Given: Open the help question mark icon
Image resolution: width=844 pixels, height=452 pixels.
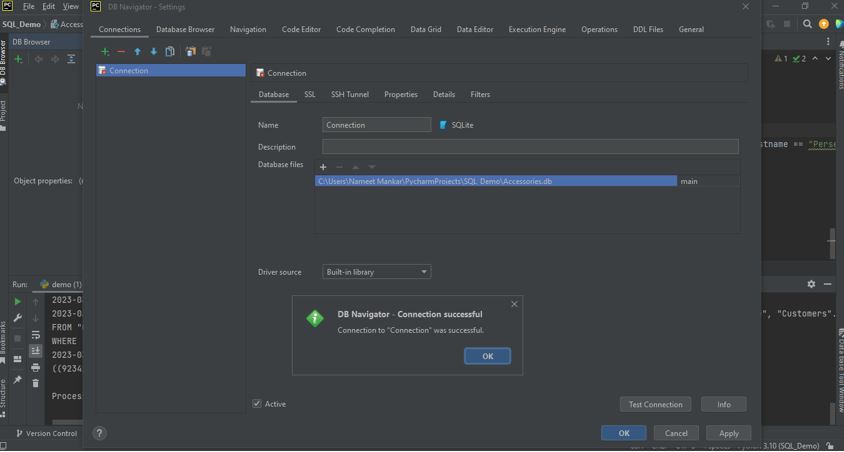Looking at the screenshot, I should coord(99,433).
